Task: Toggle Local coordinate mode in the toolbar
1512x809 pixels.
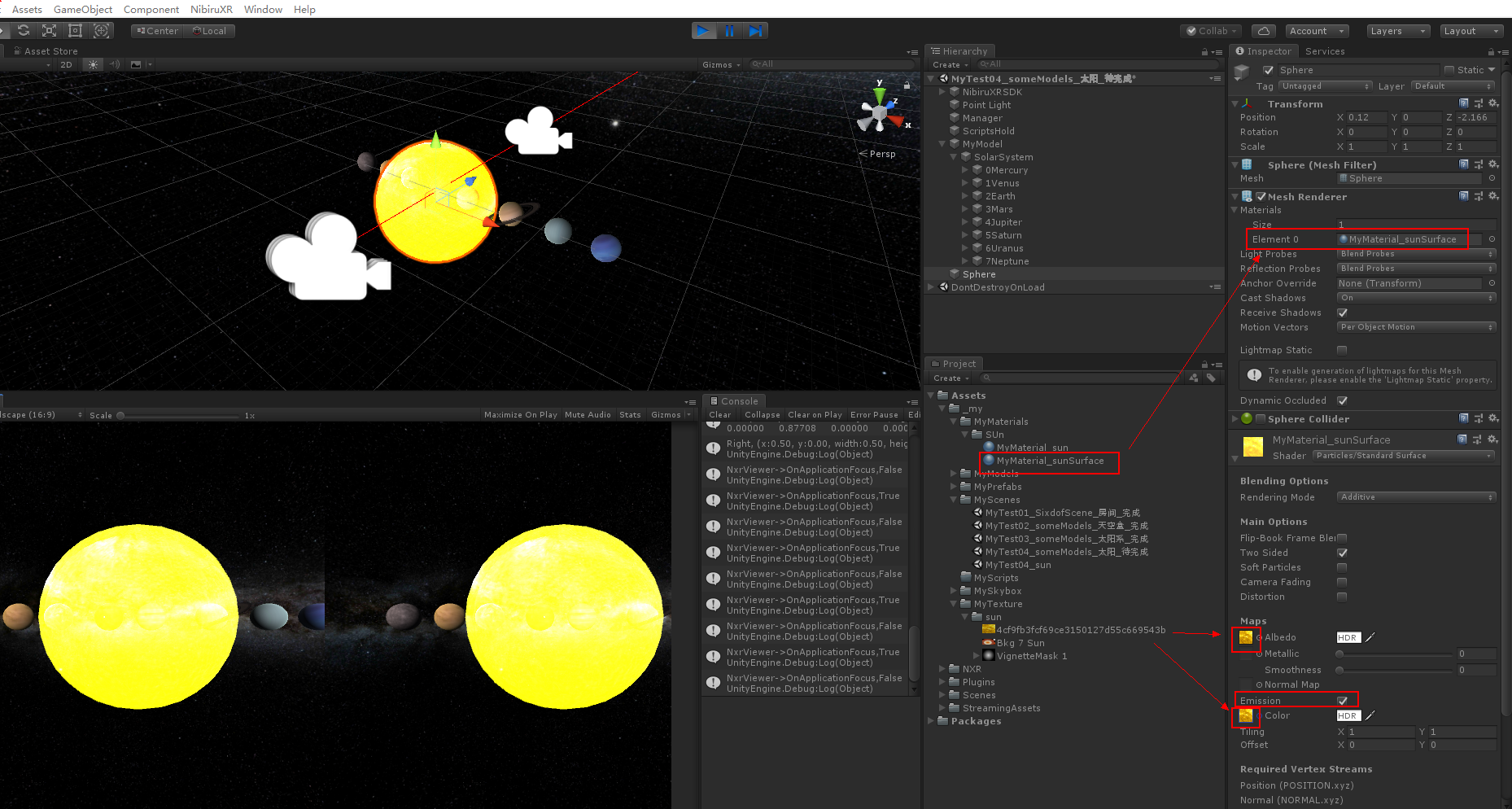Action: [209, 30]
